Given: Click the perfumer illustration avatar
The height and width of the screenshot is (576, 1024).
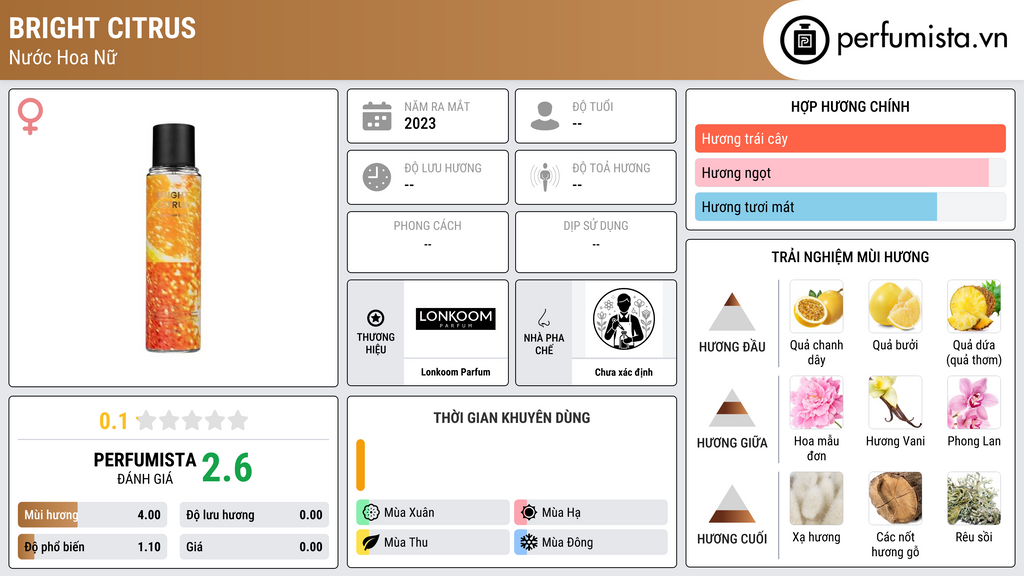Looking at the screenshot, I should pyautogui.click(x=624, y=319).
